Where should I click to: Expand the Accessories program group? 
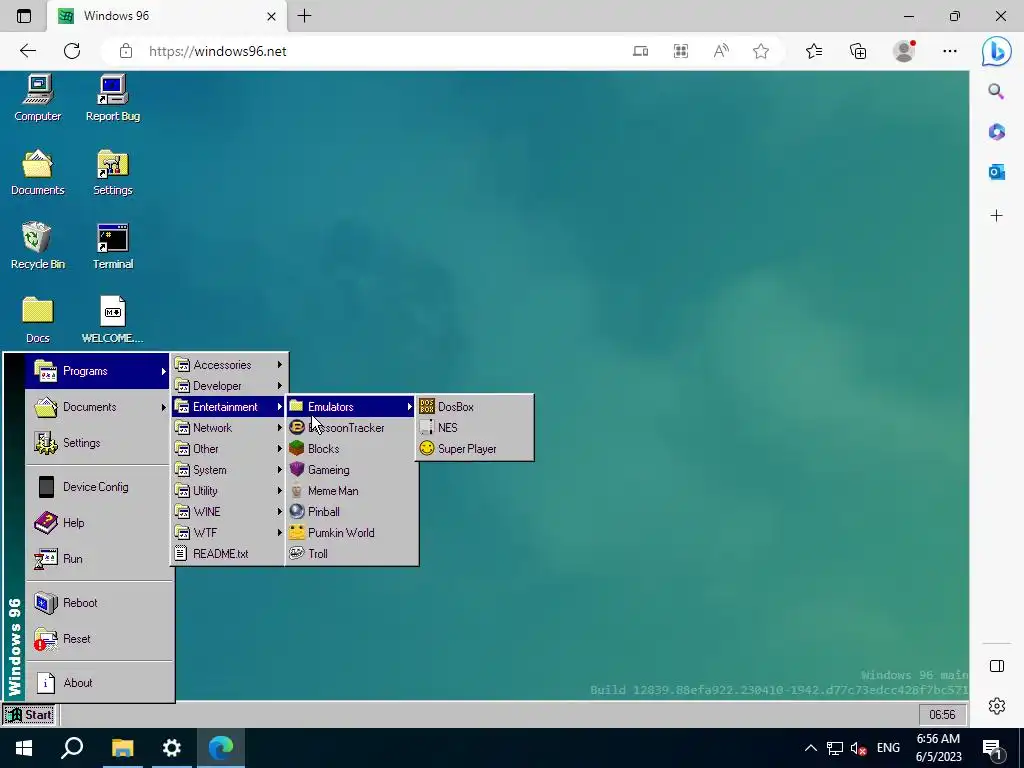[229, 365]
